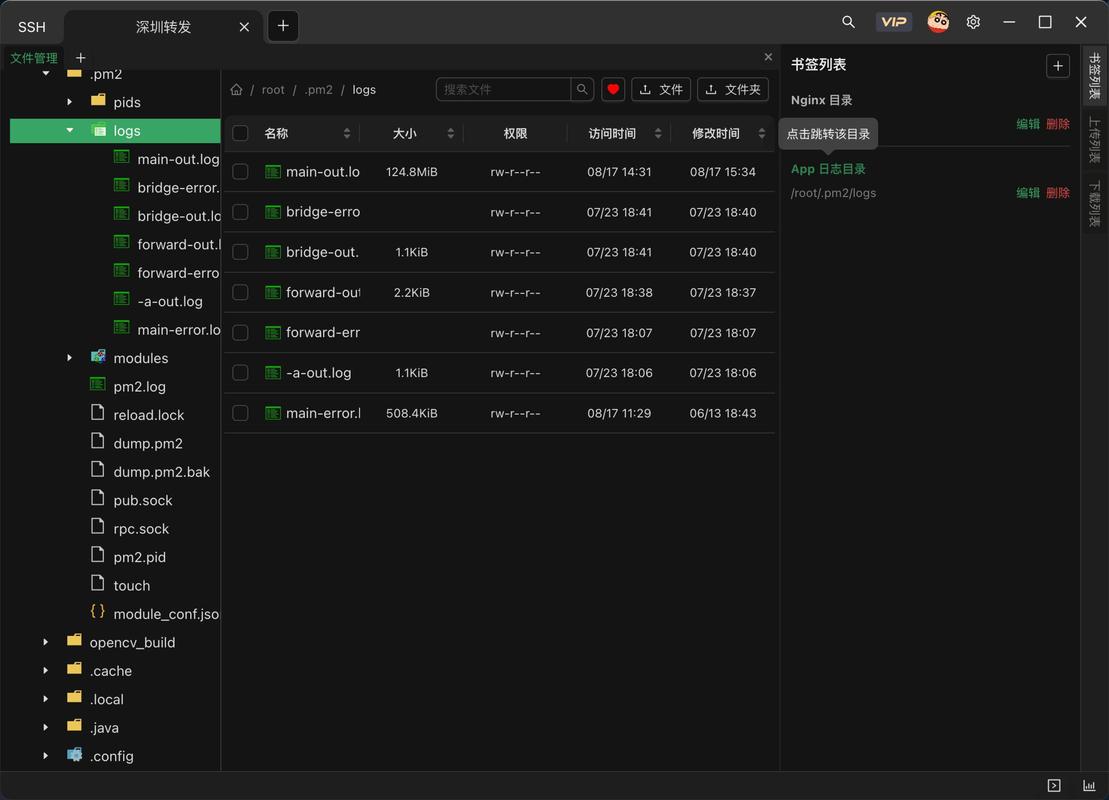The height and width of the screenshot is (800, 1109).
Task: Click the VIP badge icon
Action: click(x=893, y=21)
